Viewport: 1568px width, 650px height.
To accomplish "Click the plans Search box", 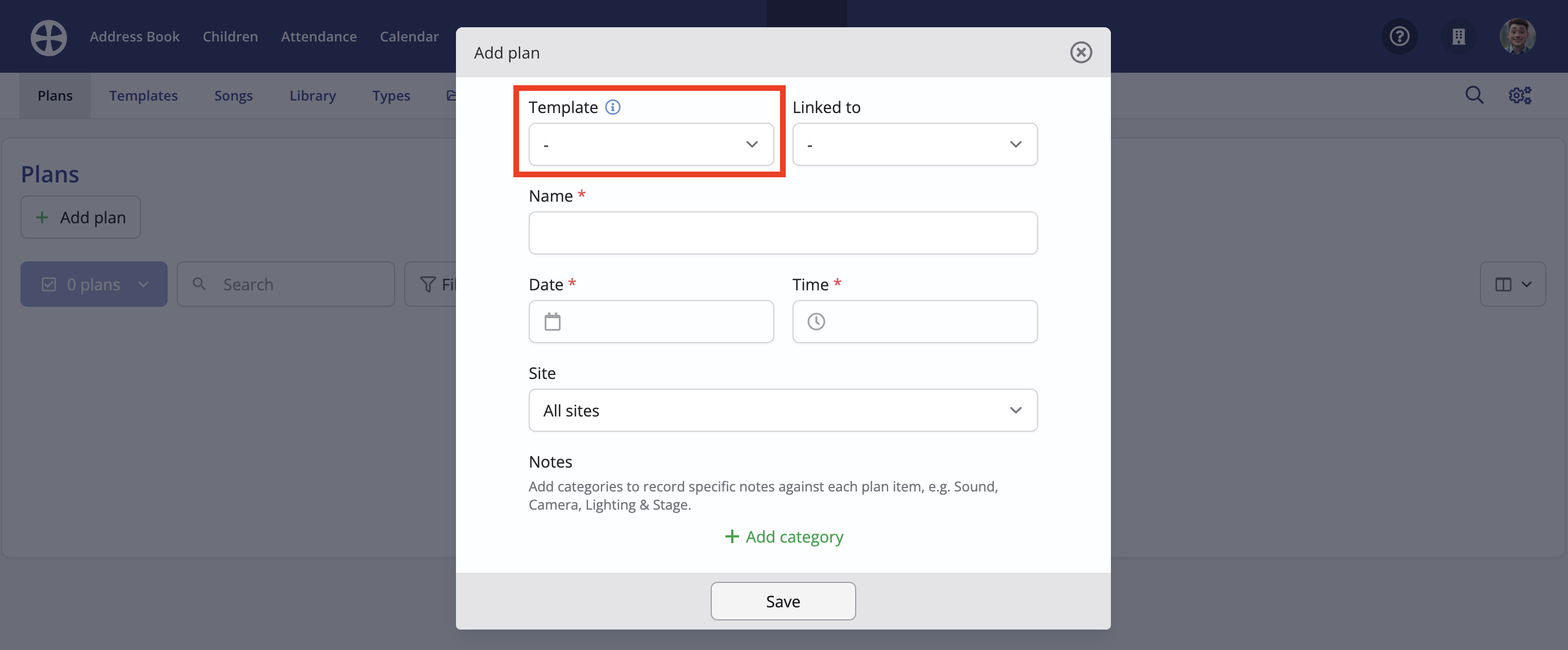I will click(x=285, y=284).
